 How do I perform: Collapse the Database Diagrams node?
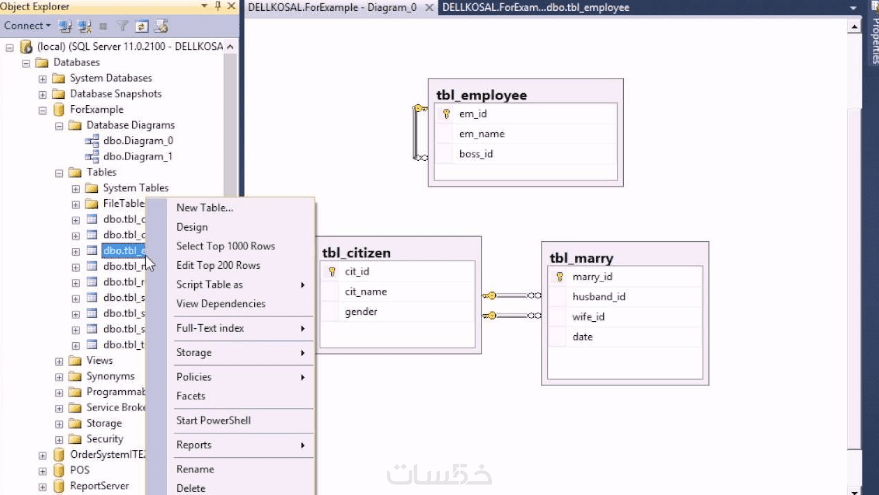point(59,126)
